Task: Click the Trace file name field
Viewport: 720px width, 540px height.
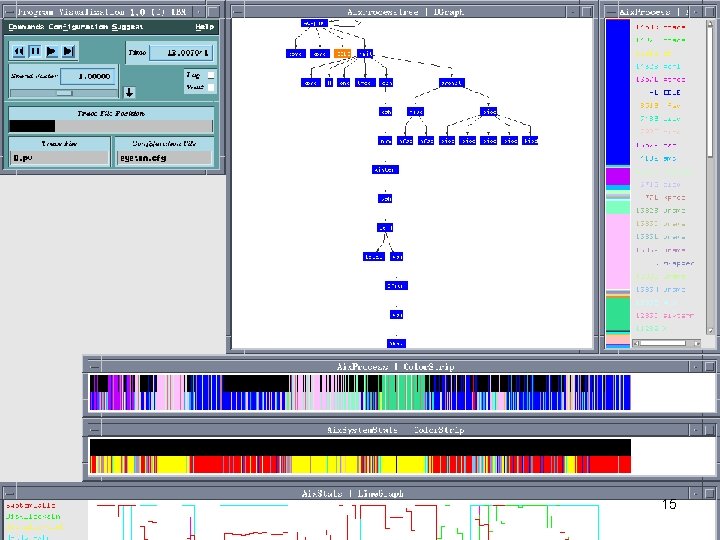Action: (x=59, y=158)
